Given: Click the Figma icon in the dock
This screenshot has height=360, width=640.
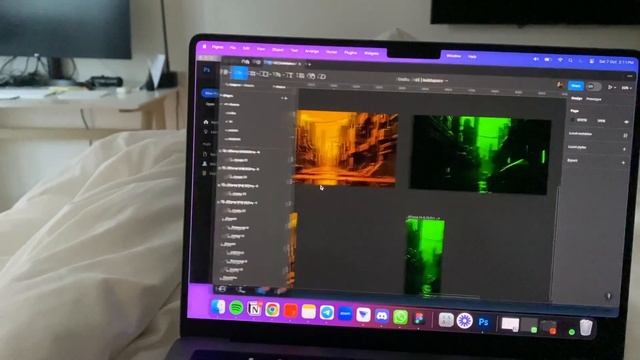Looking at the screenshot, I should (x=419, y=318).
